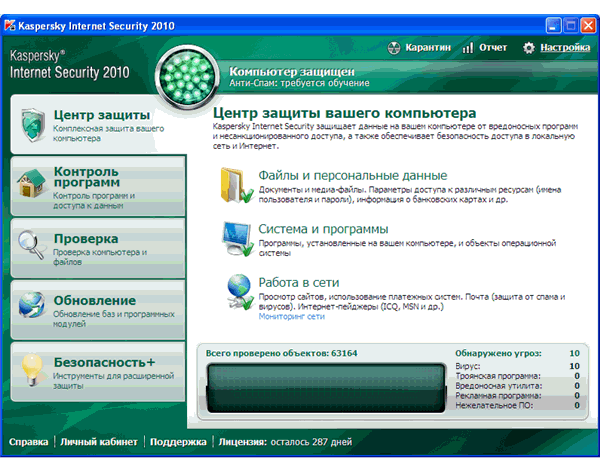Click the light bulb icon of Безопасность+
This screenshot has width=600, height=470.
pyautogui.click(x=32, y=370)
